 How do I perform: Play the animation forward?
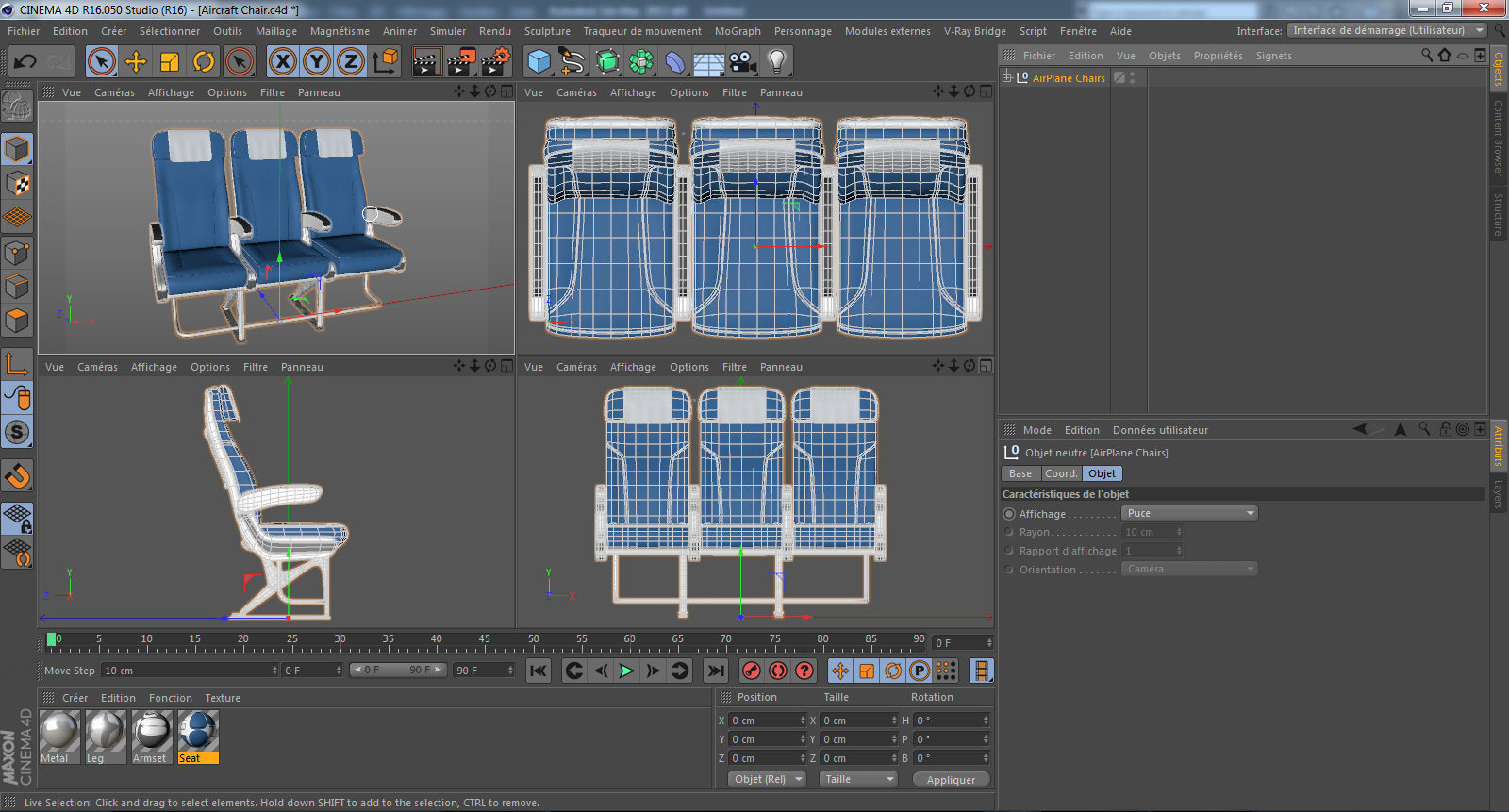[626, 671]
